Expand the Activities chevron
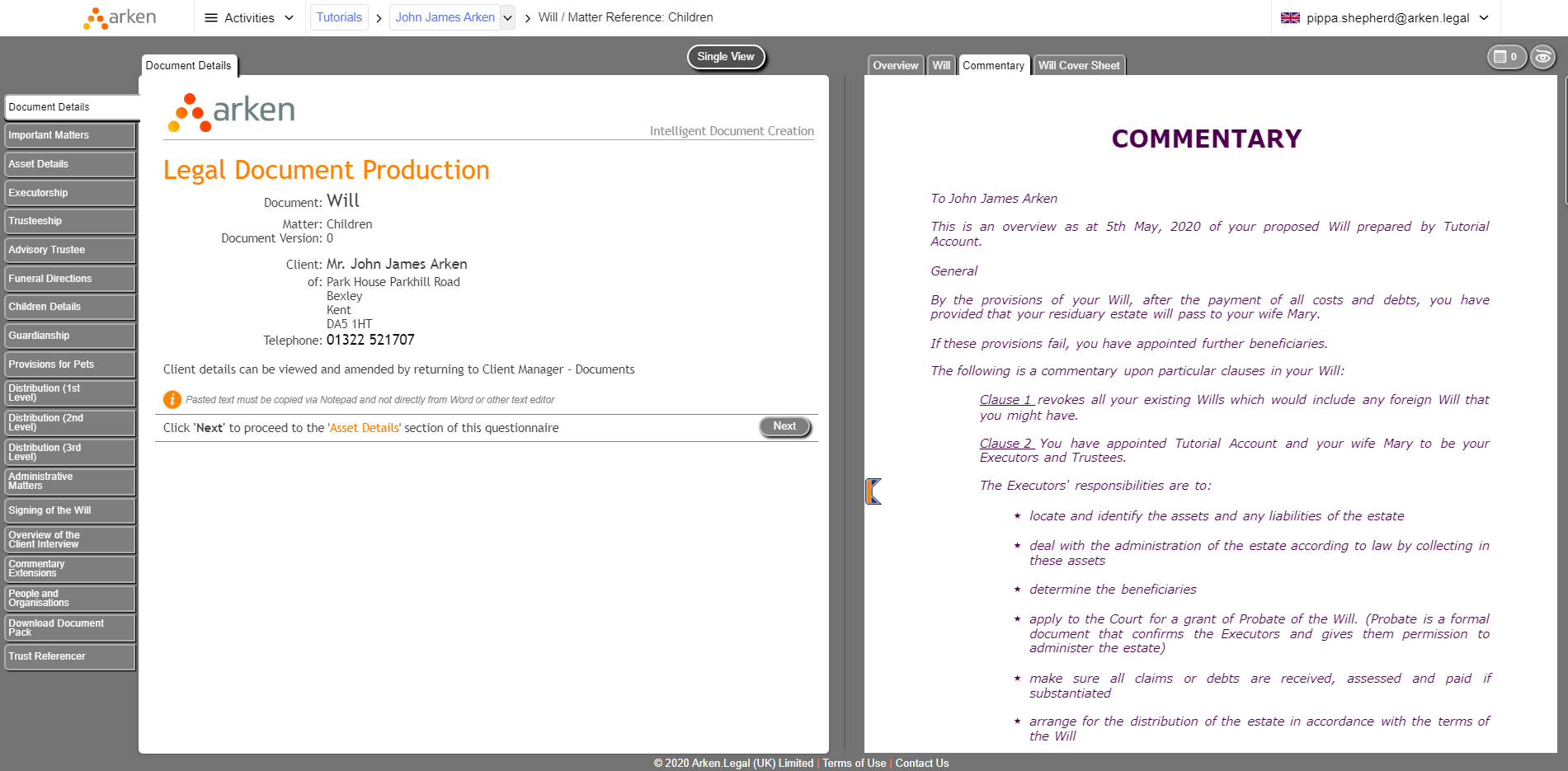The height and width of the screenshot is (771, 1568). tap(289, 18)
